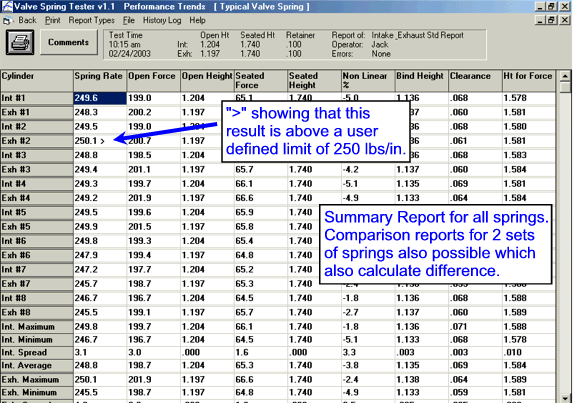Click the scrollbar down arrow in the table

coord(565,398)
